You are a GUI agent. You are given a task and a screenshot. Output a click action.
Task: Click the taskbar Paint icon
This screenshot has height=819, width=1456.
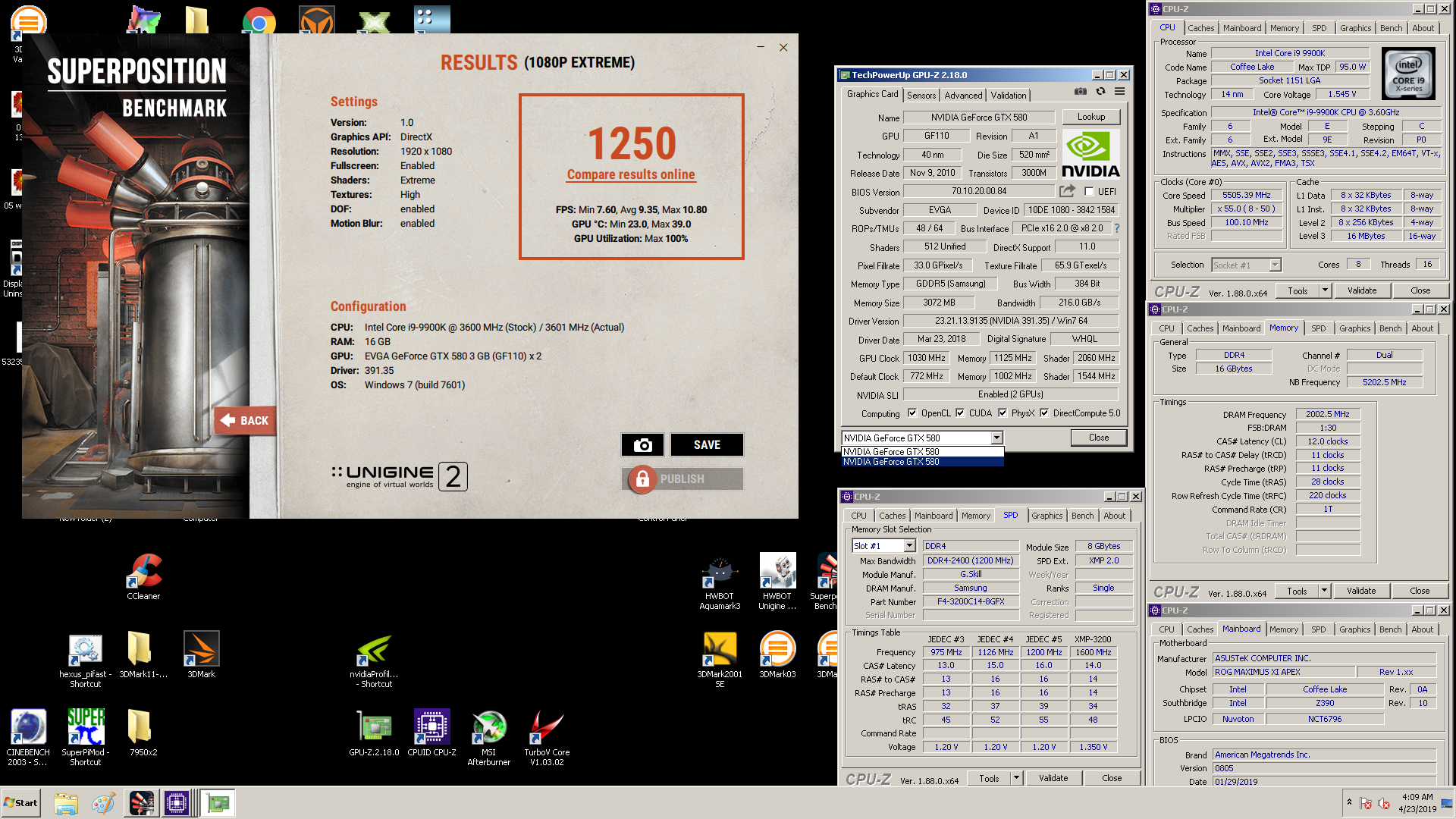(103, 803)
